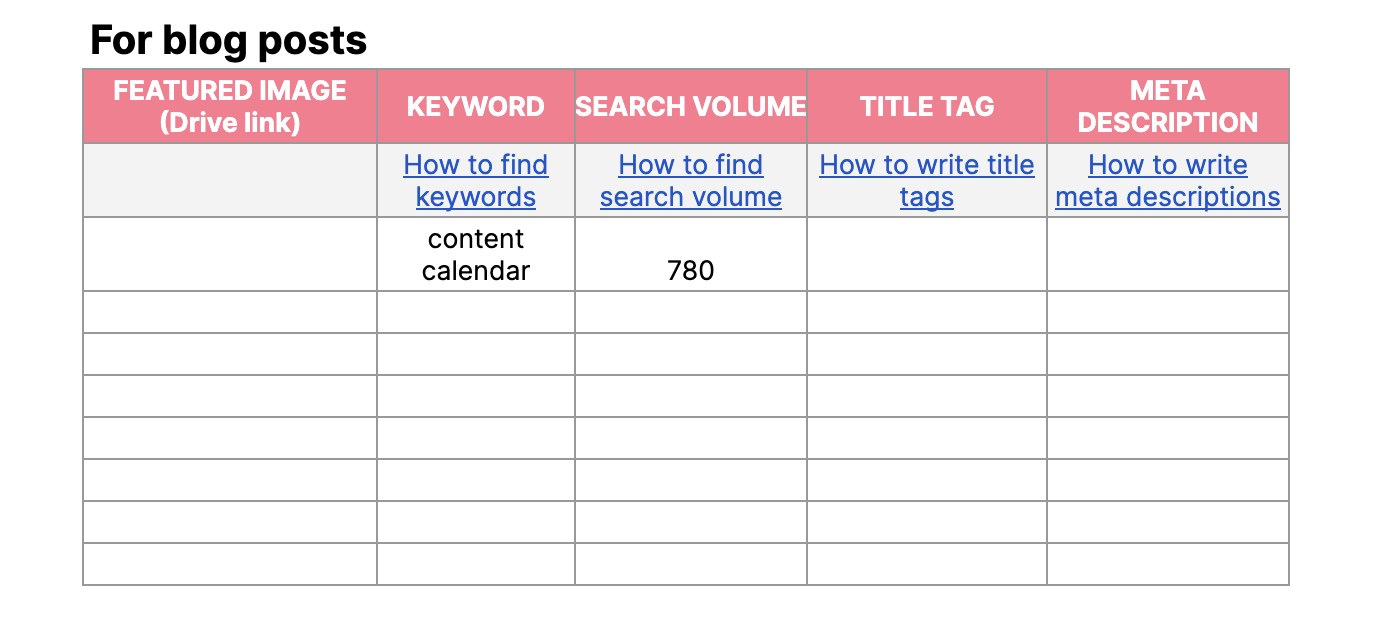Select the KEYWORD column header
The image size is (1376, 622).
(x=475, y=107)
